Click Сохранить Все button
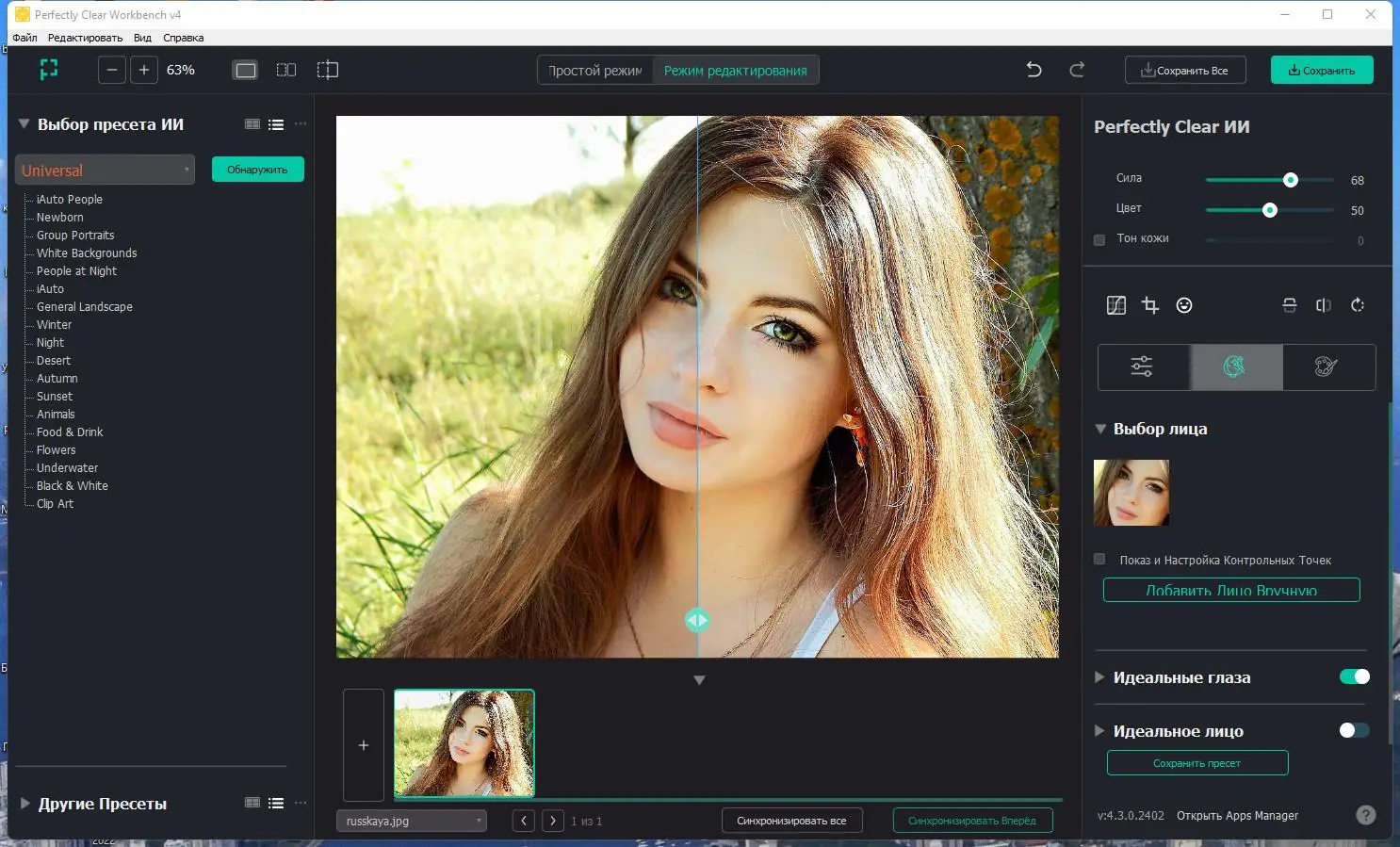The width and height of the screenshot is (1400, 847). 1185,70
